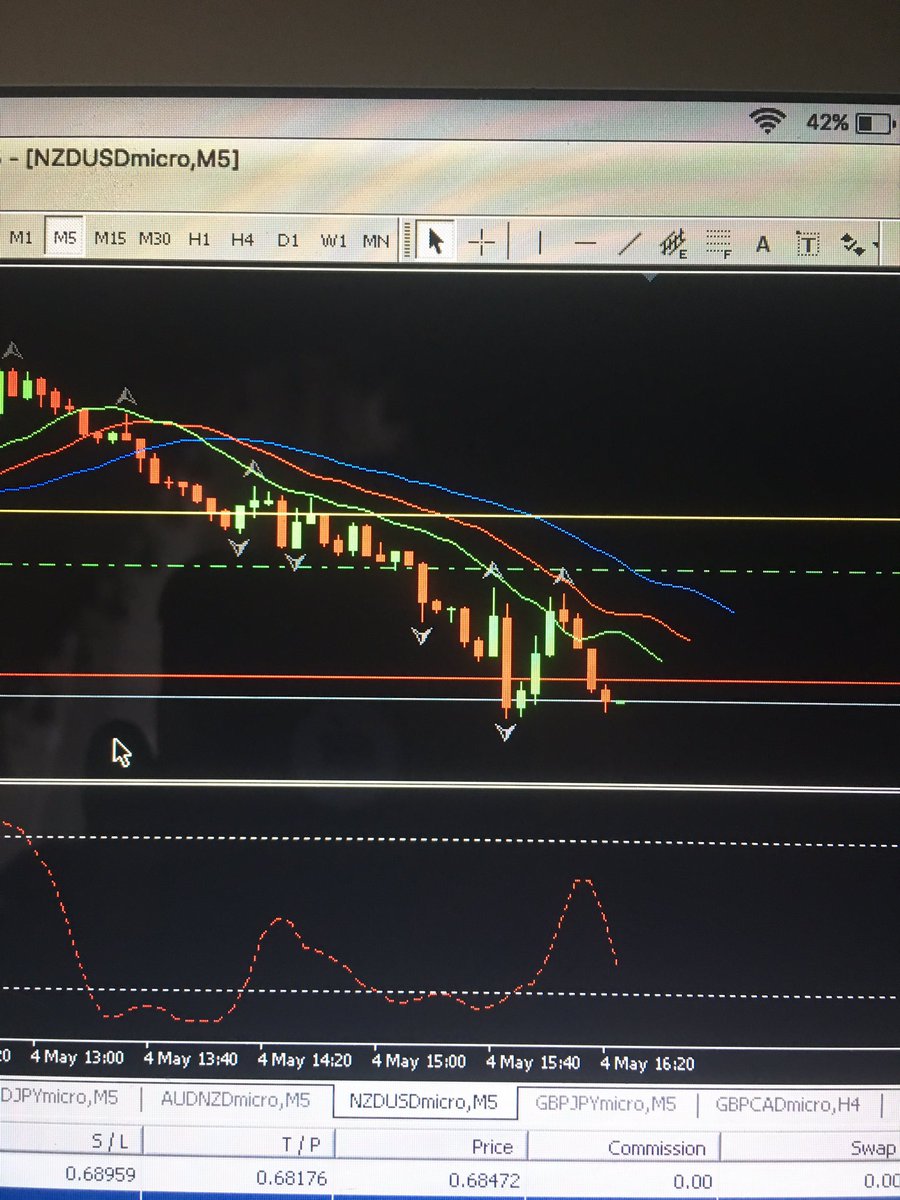Click the 4 May 14:20 time label

[305, 1058]
